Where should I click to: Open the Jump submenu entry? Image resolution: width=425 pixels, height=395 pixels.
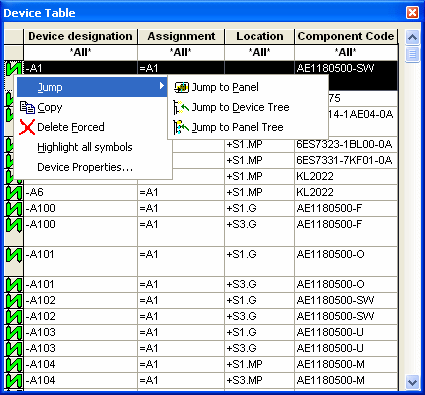tap(92, 87)
